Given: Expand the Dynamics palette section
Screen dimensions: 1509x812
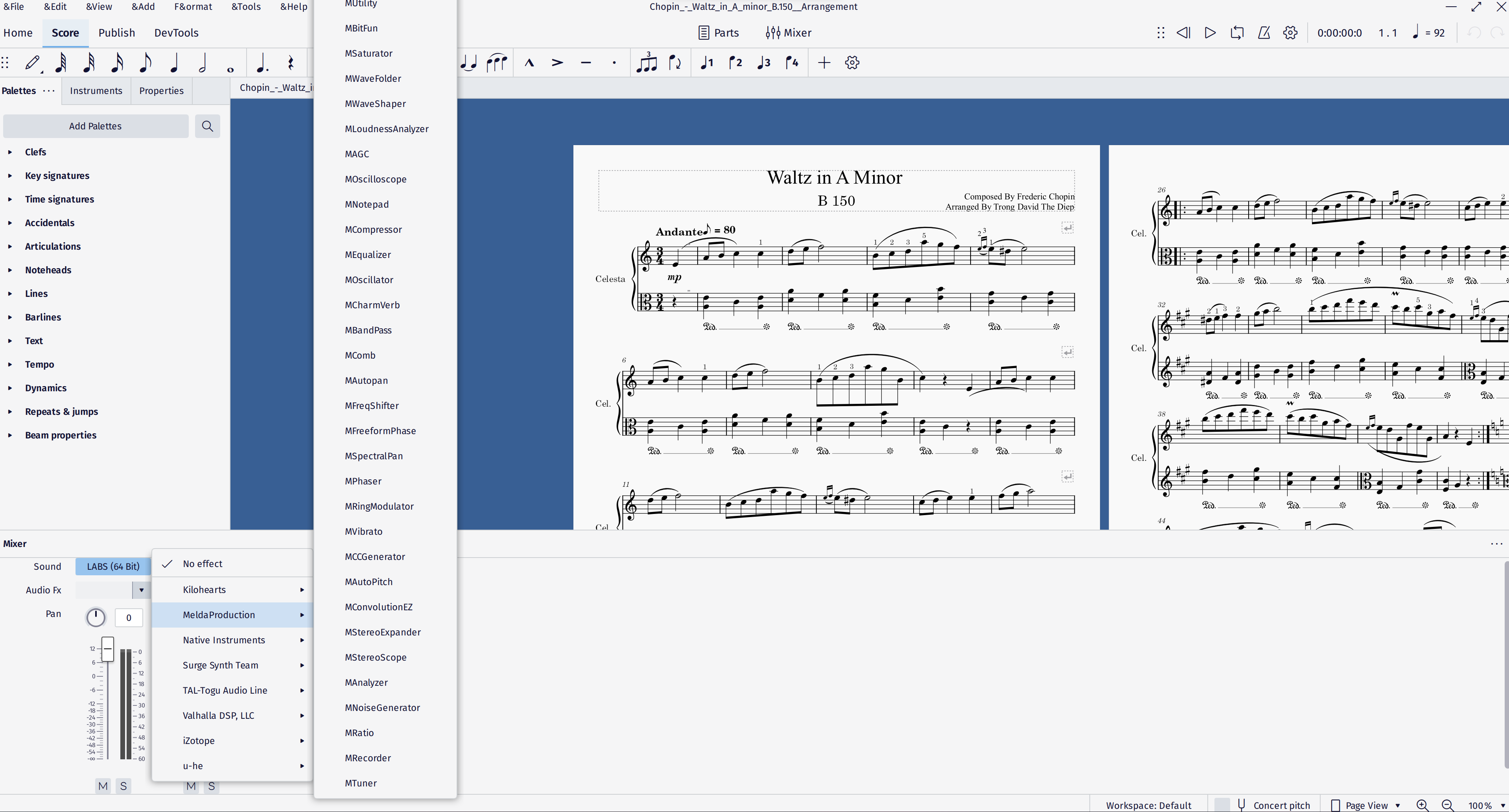Looking at the screenshot, I should (x=45, y=388).
